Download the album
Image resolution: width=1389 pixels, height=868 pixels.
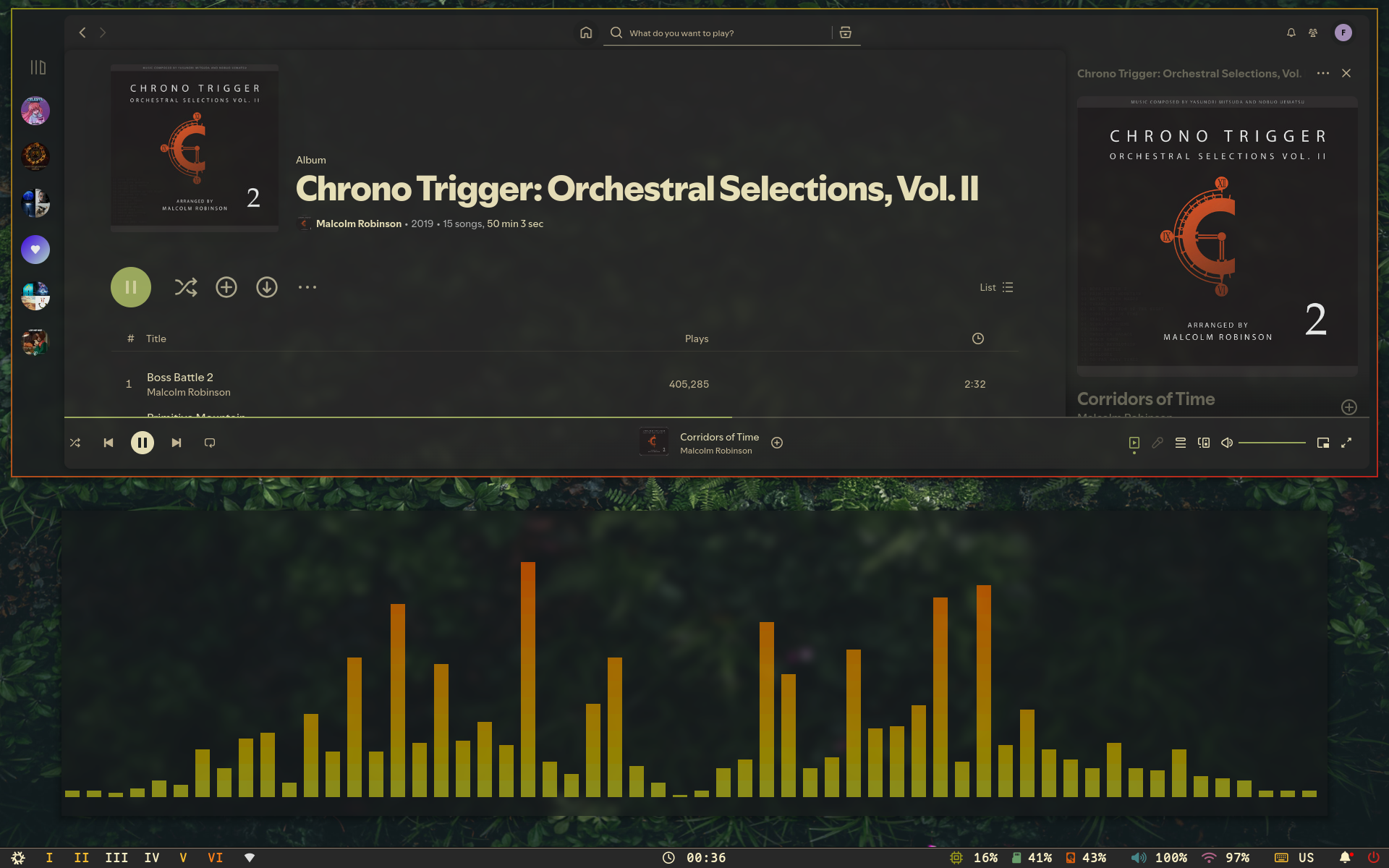267,287
